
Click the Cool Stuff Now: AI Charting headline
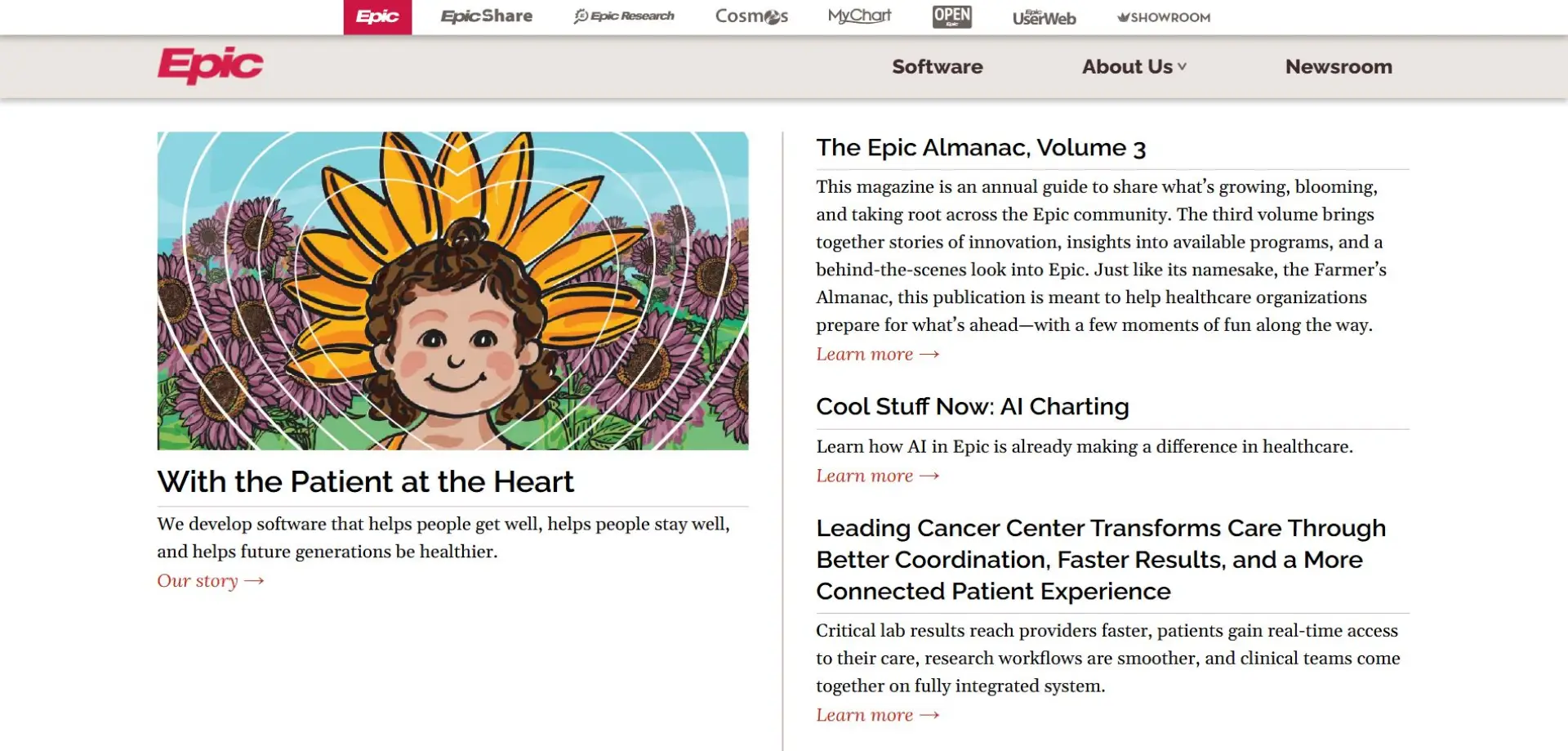click(972, 406)
